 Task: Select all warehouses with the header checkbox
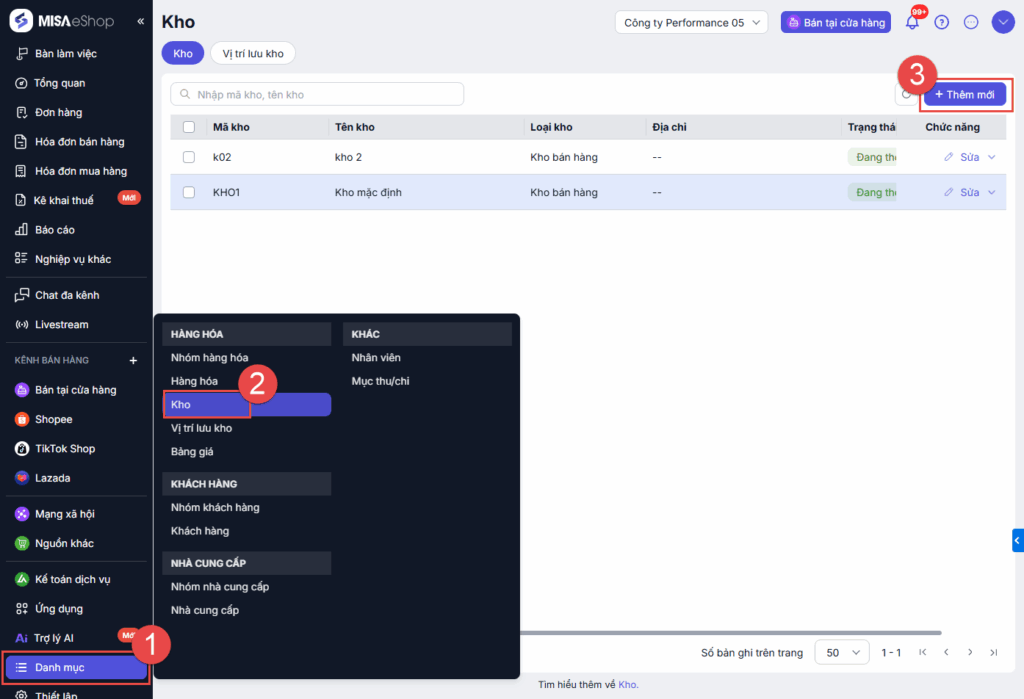189,127
